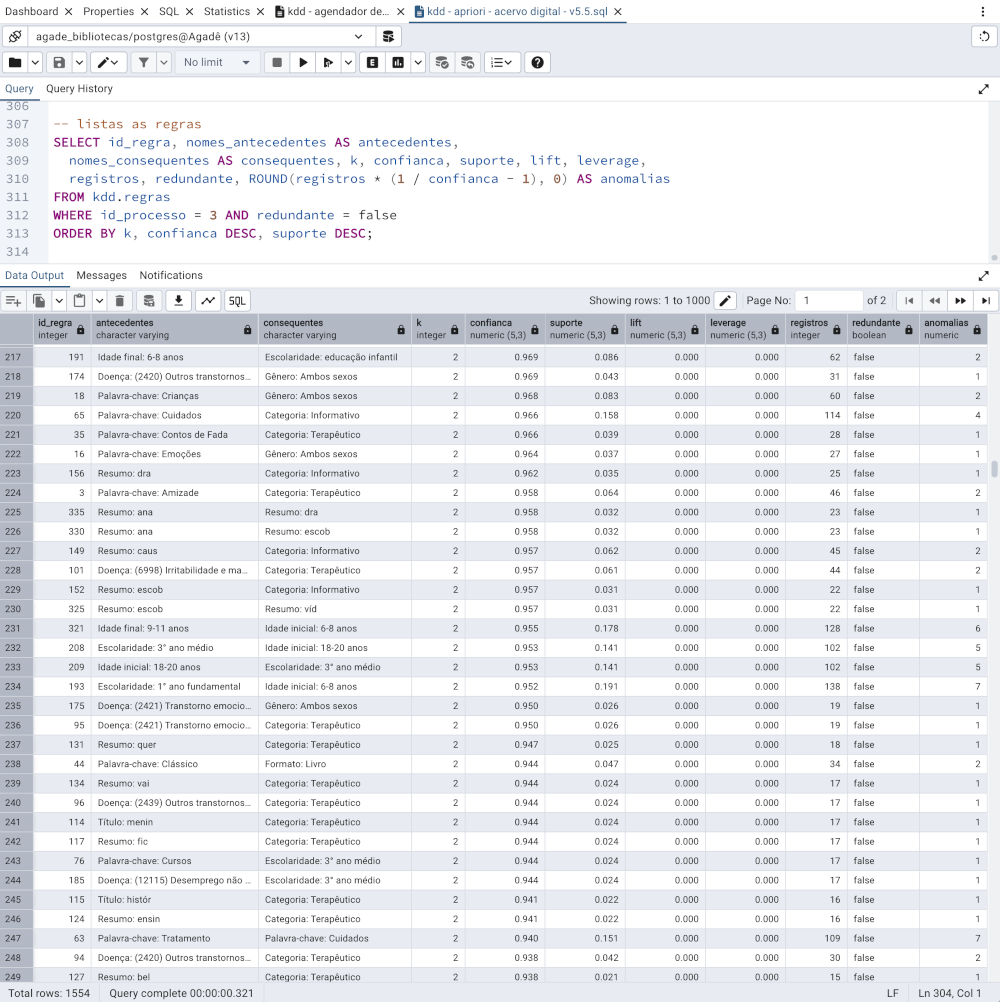Go to first page of results

pos(909,300)
